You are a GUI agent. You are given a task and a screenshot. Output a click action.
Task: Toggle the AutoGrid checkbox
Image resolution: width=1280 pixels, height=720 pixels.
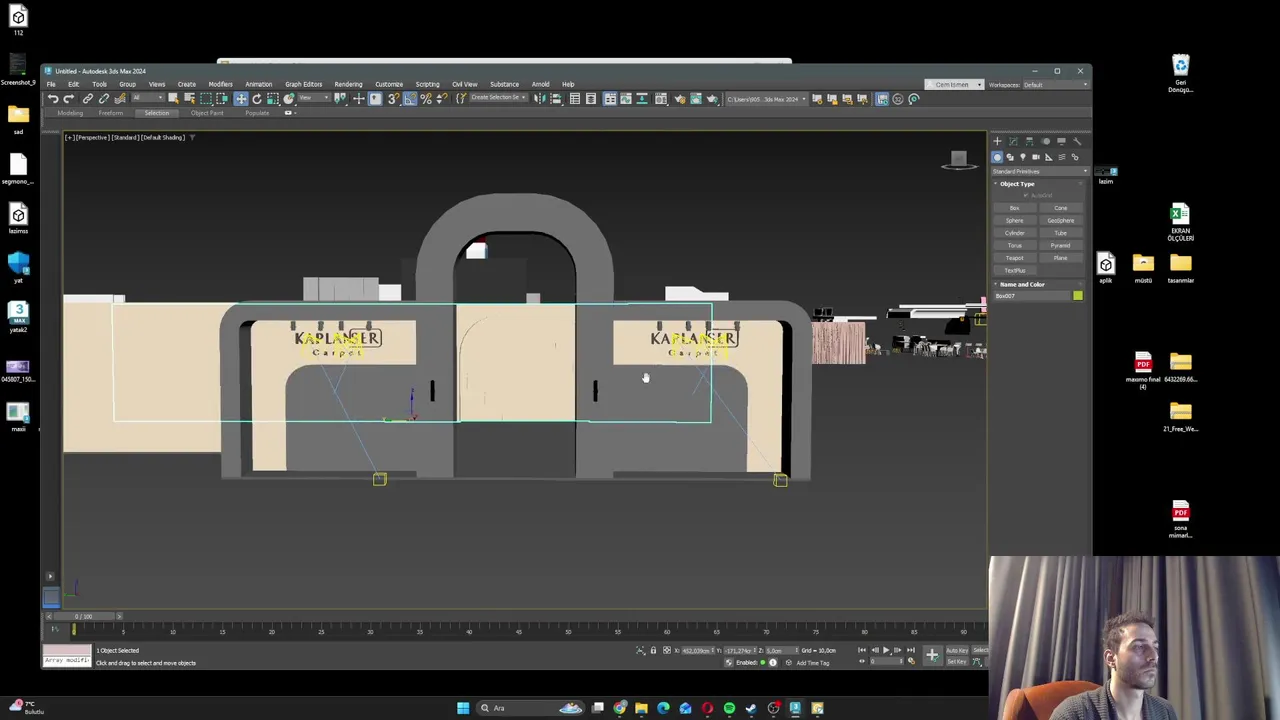[x=1025, y=195]
